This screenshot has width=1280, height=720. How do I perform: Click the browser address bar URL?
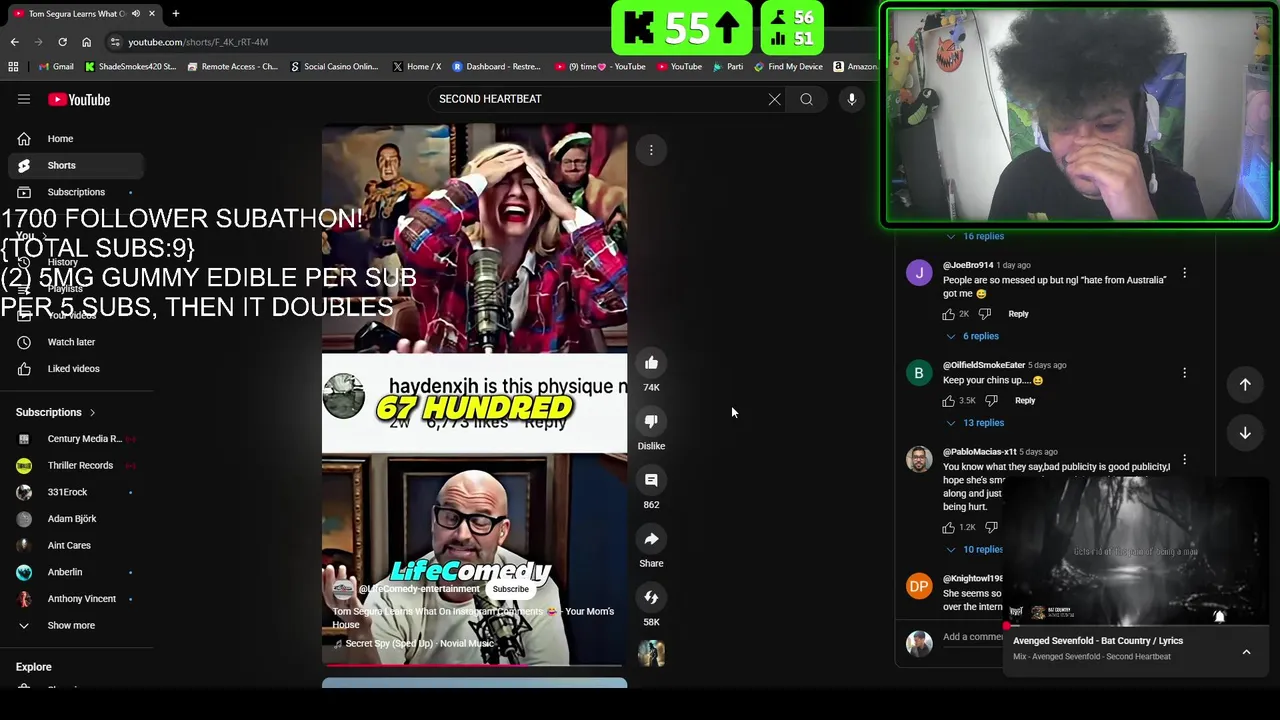click(198, 42)
